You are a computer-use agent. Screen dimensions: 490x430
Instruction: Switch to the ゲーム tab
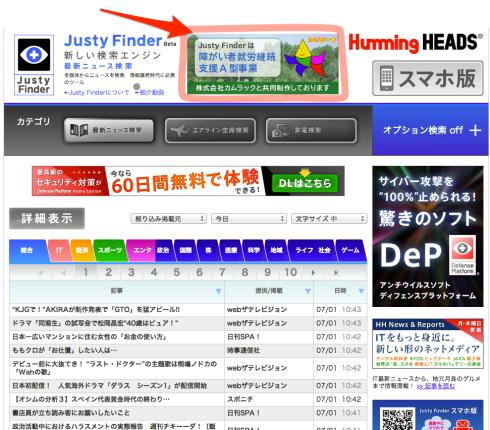tap(350, 250)
